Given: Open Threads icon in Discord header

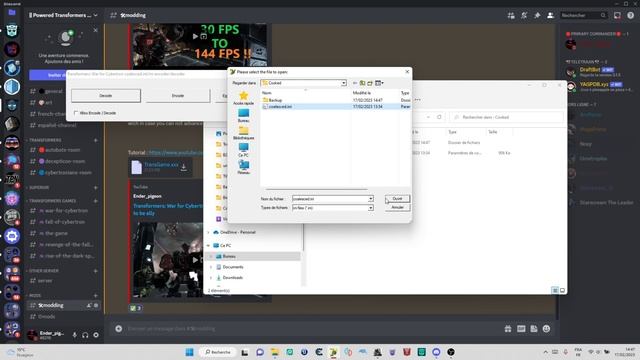Looking at the screenshot, I should click(511, 16).
